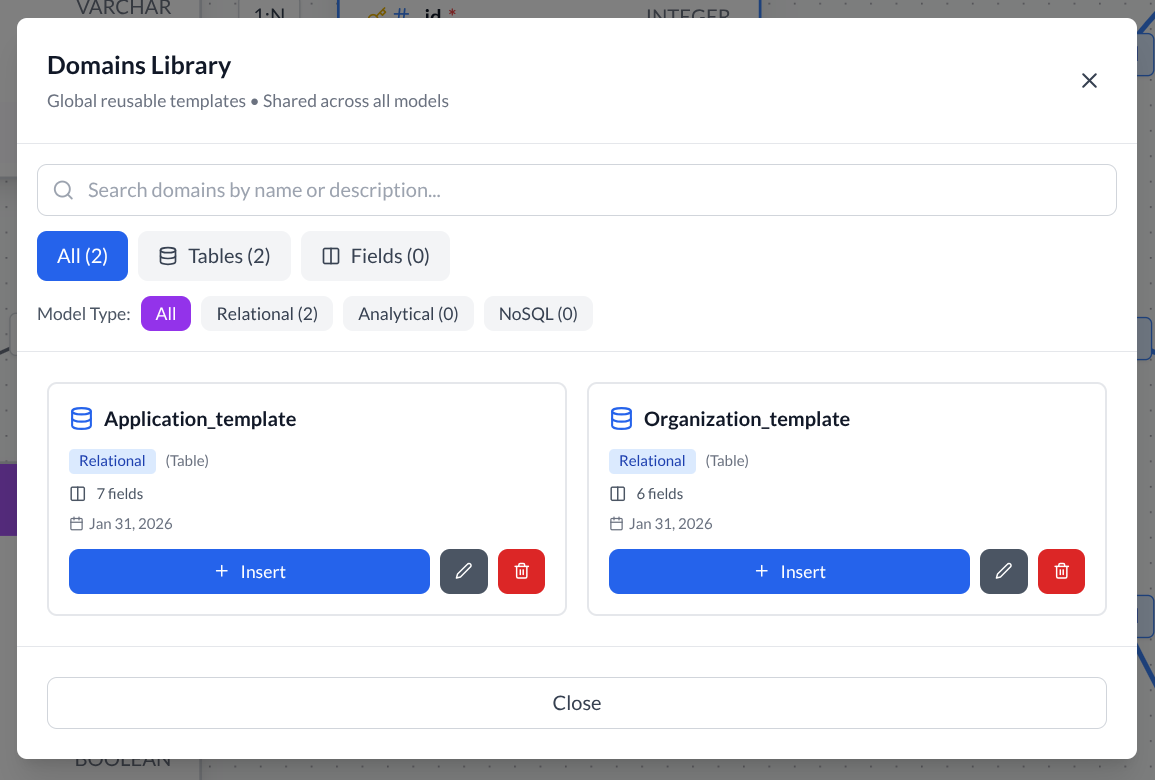Click the delete trash icon for Application_template
This screenshot has height=780, width=1155.
point(521,571)
